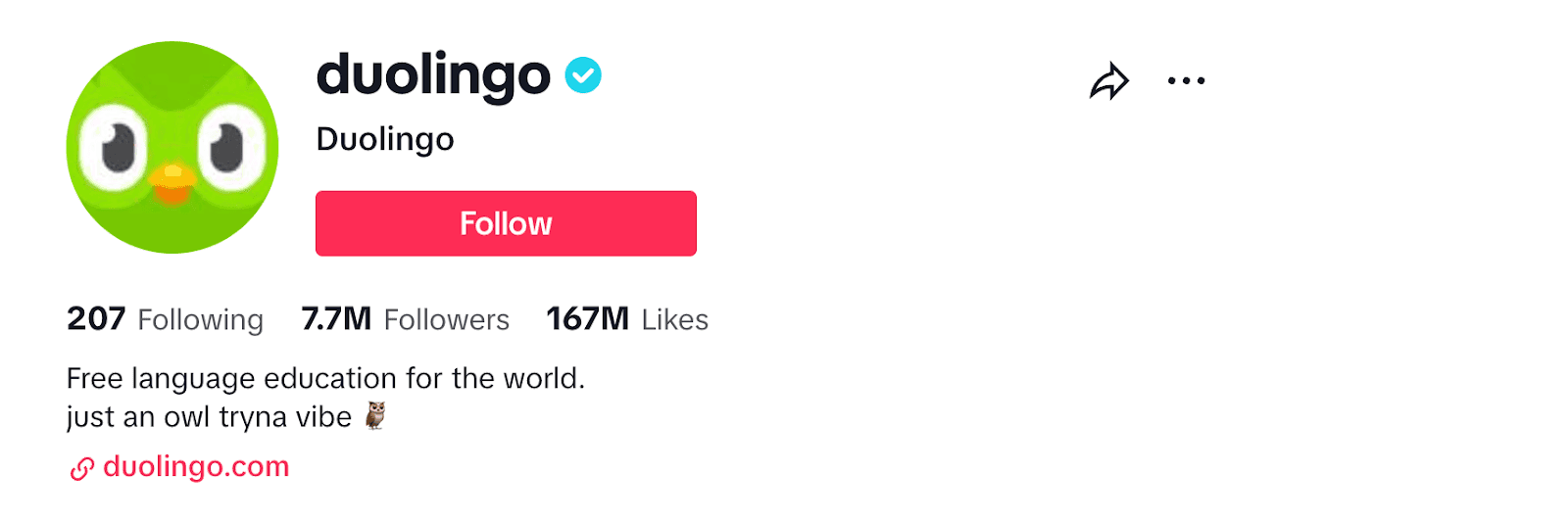The image size is (1568, 522).
Task: Click the Duolingo display name text
Action: pyautogui.click(x=385, y=139)
